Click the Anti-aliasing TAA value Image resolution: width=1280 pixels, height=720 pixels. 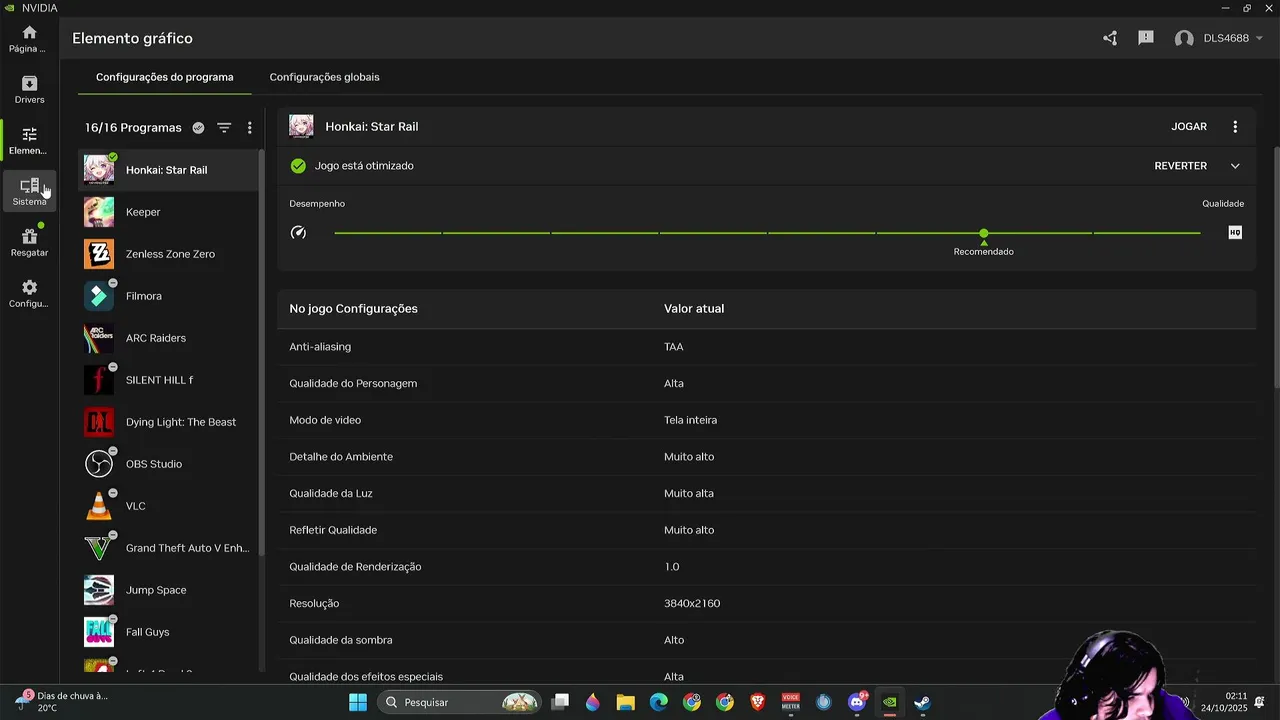[674, 347]
